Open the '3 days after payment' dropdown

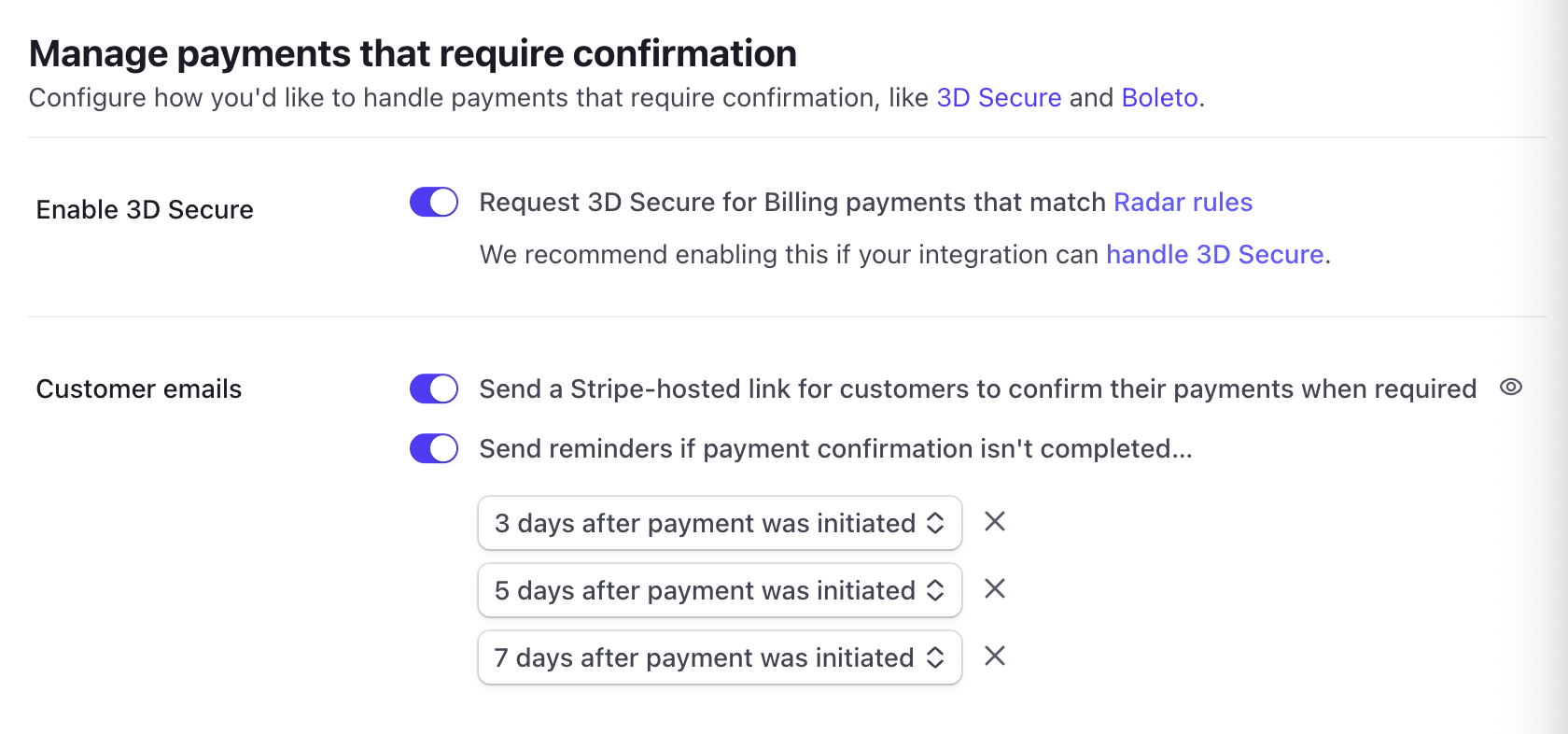(x=719, y=523)
